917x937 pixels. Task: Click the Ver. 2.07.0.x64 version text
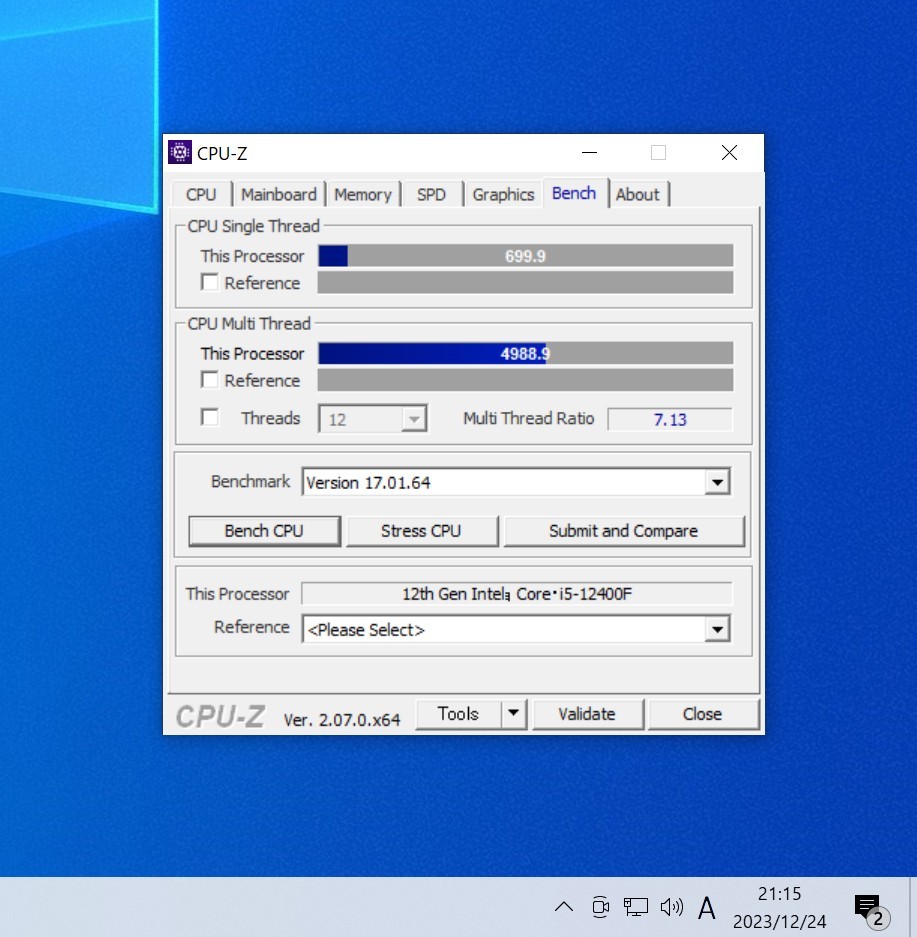point(342,719)
